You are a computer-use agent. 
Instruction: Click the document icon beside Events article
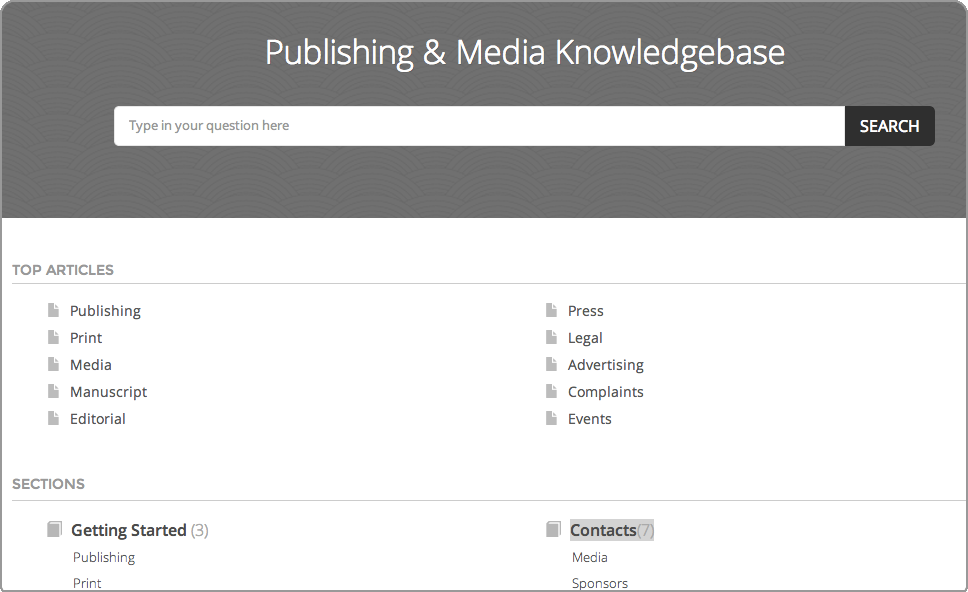pos(552,419)
